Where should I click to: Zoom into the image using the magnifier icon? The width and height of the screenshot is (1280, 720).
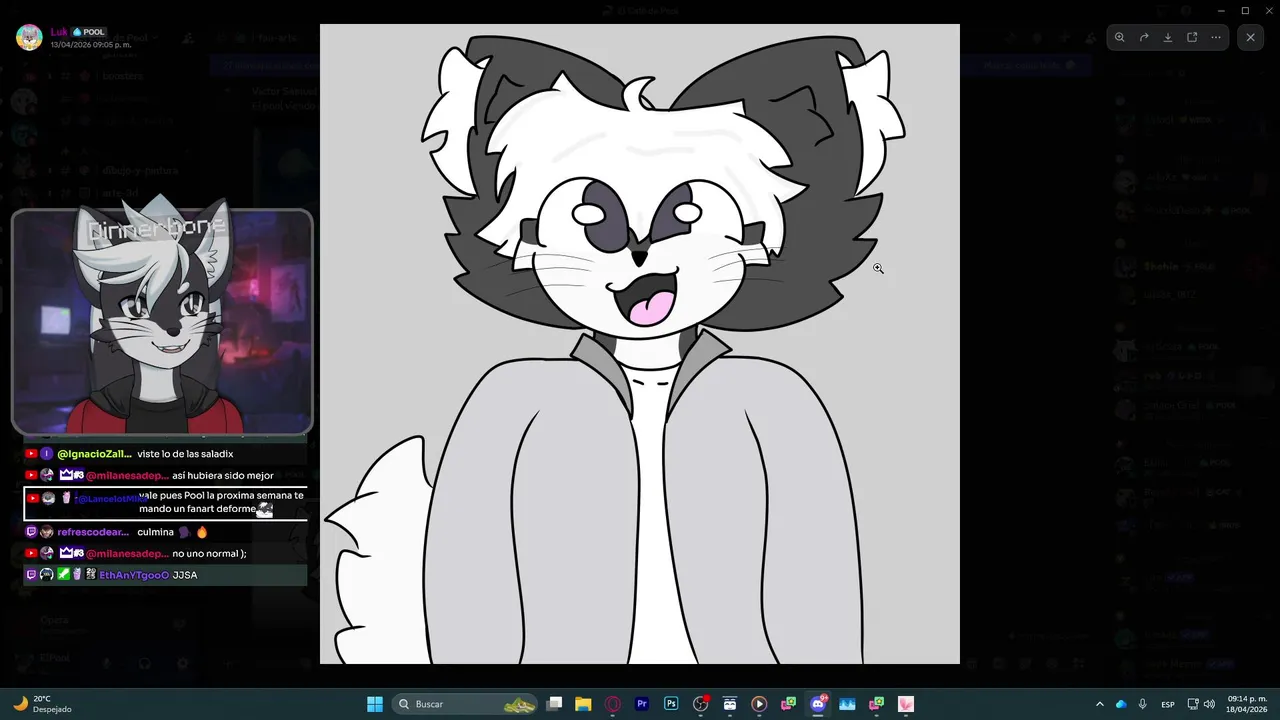[1120, 37]
